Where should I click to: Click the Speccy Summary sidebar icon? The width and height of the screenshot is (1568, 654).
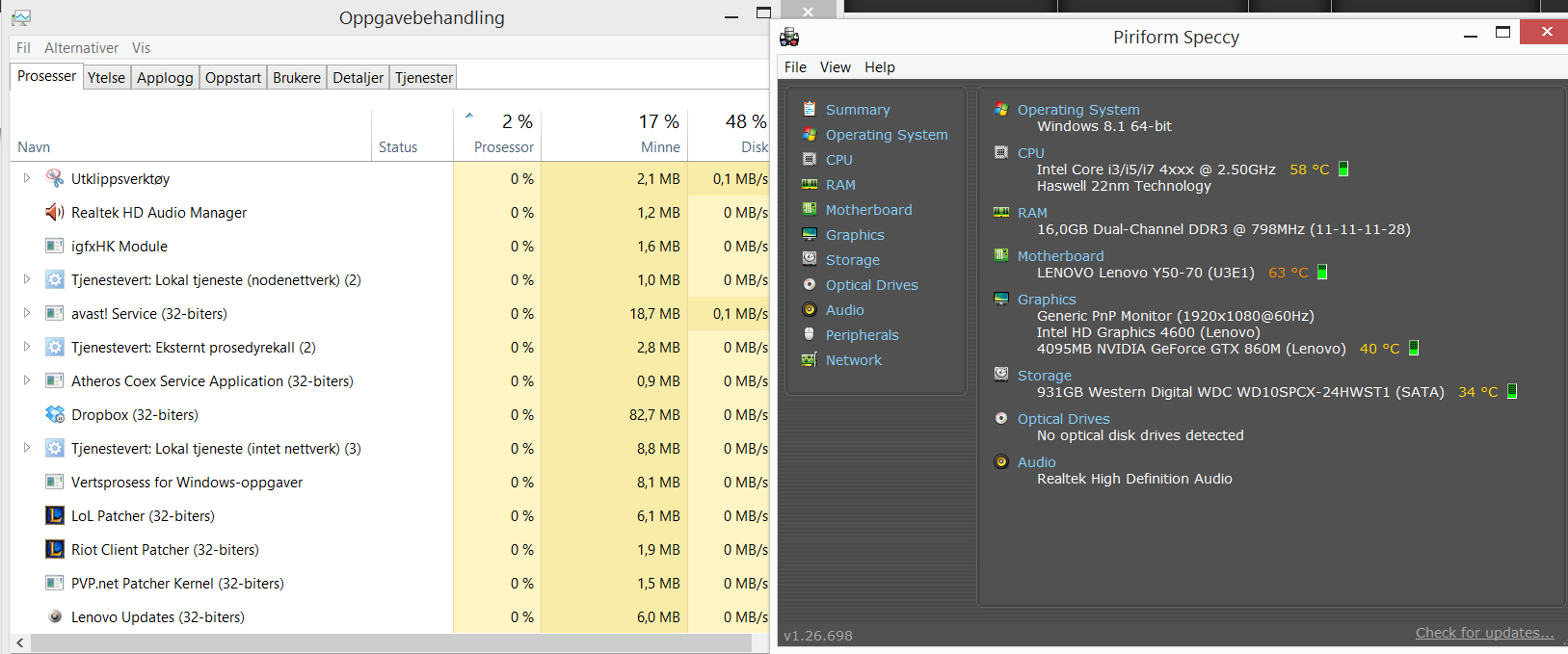(x=810, y=109)
